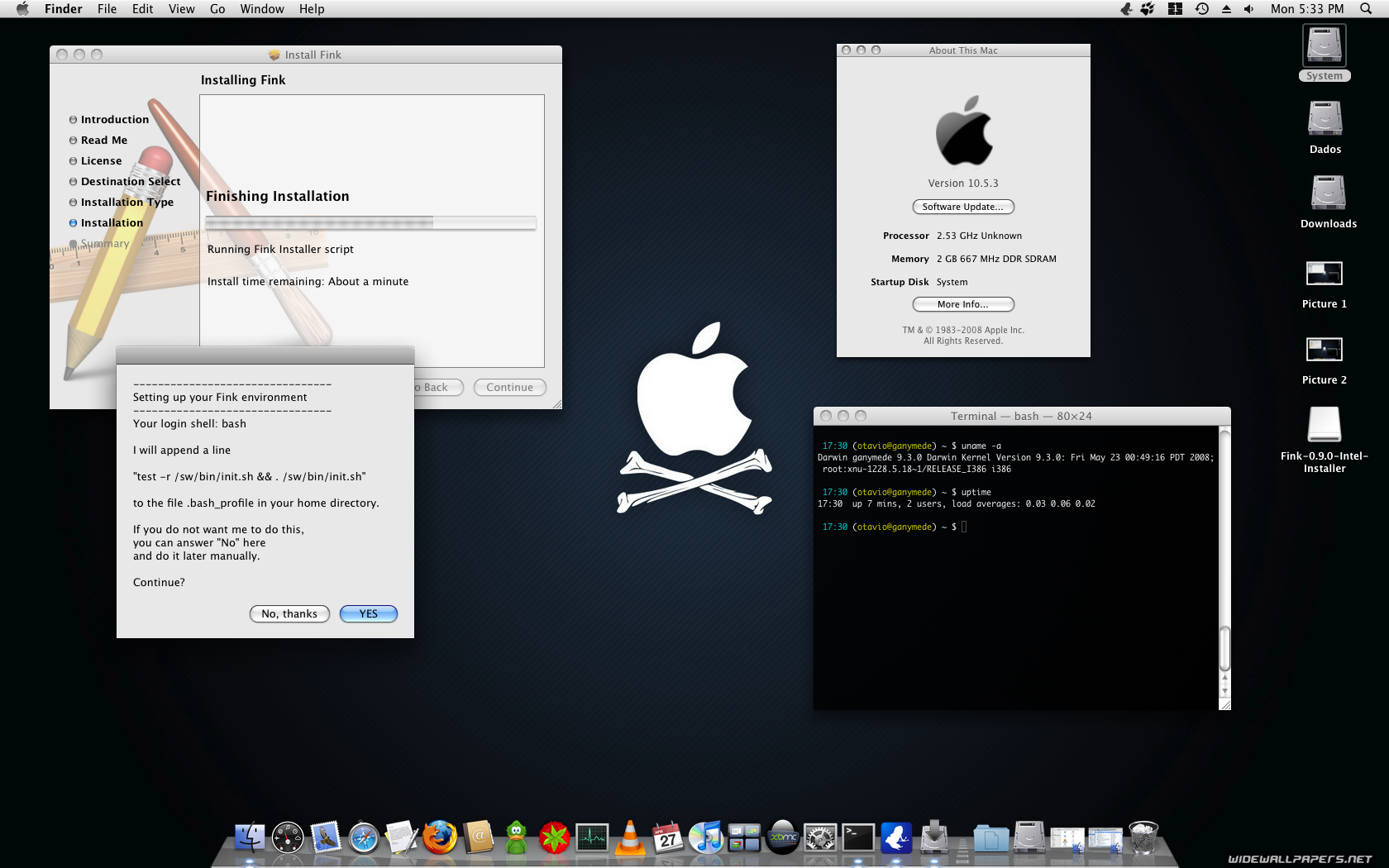Image resolution: width=1389 pixels, height=868 pixels.
Task: Open the Spaces menu bar icon
Action: point(1175,9)
